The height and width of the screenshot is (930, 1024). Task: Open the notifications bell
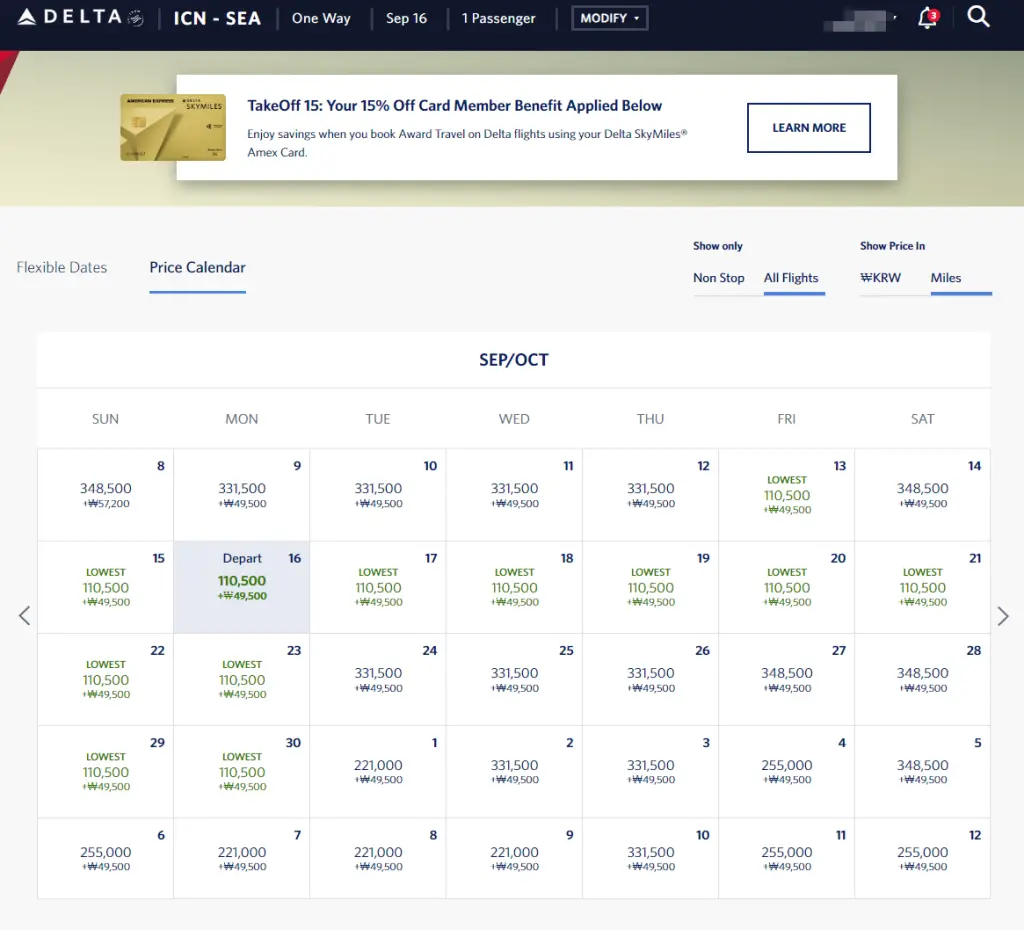pos(927,18)
